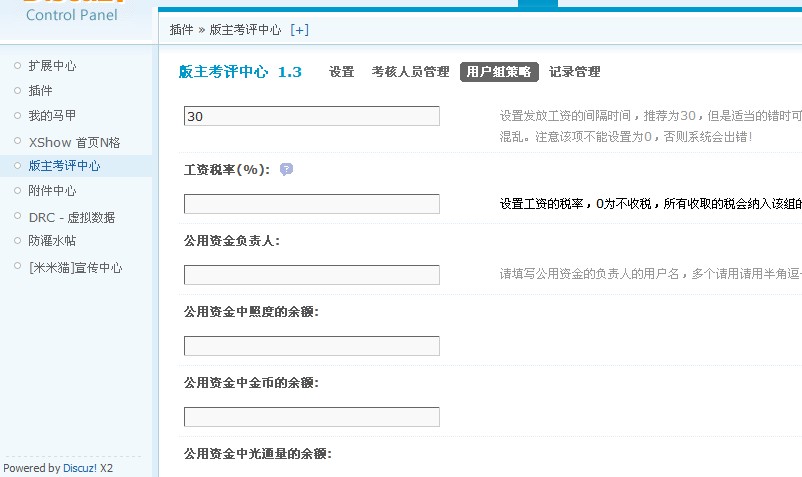This screenshot has height=477, width=802.
Task: Open 防灌水帖 in the sidebar
Action: click(x=52, y=240)
